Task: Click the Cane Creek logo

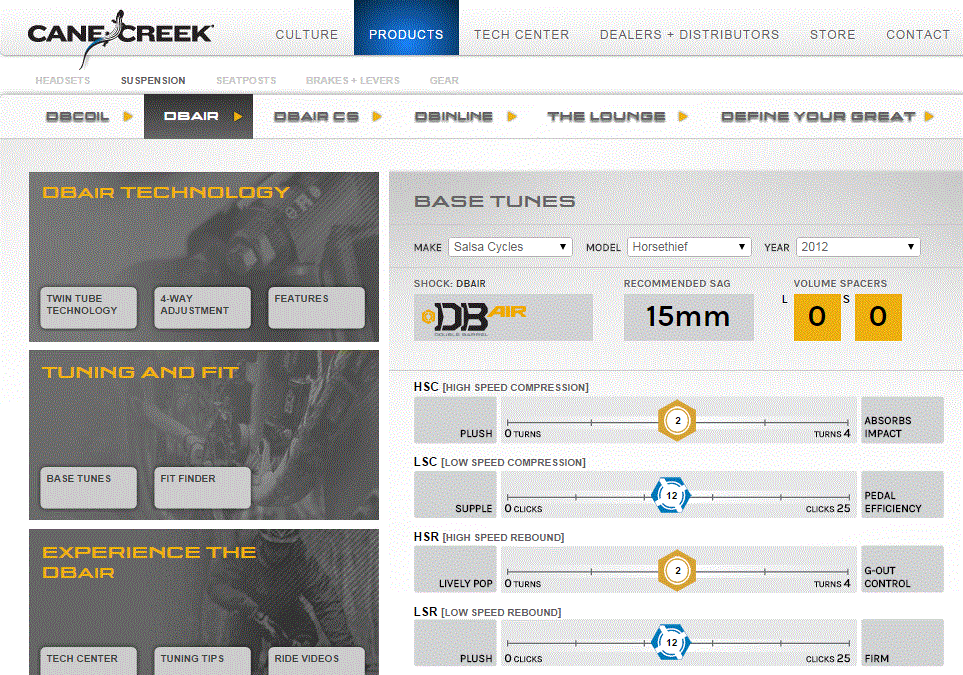Action: pyautogui.click(x=120, y=34)
